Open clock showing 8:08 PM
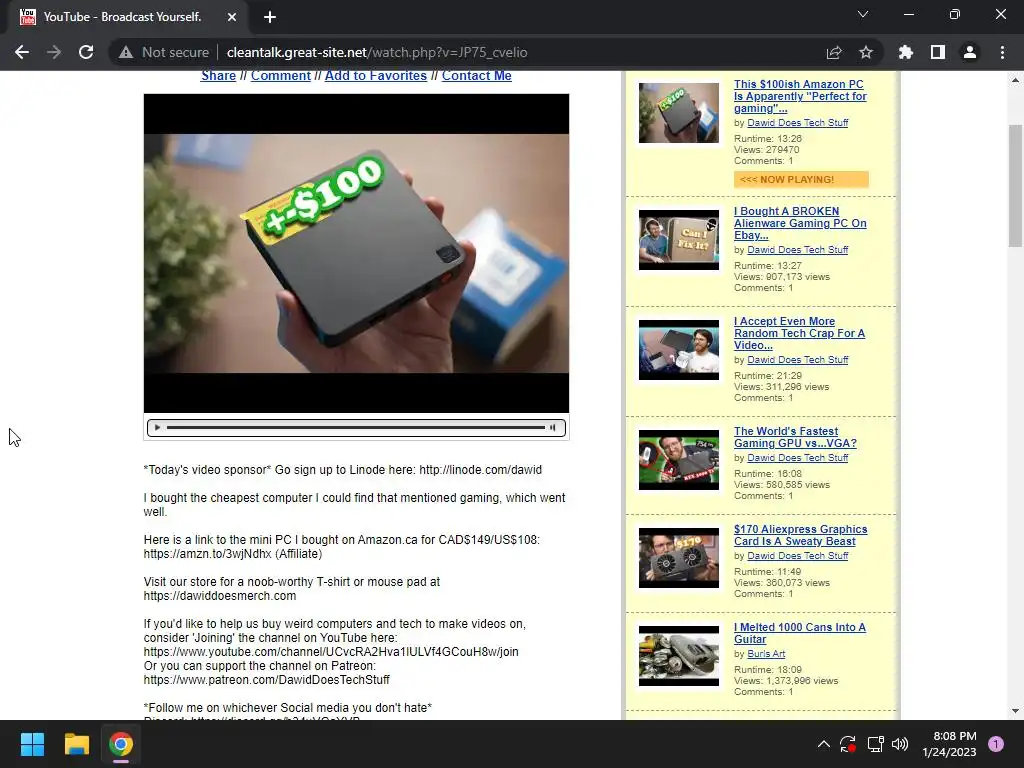Image resolution: width=1024 pixels, height=768 pixels. click(950, 744)
